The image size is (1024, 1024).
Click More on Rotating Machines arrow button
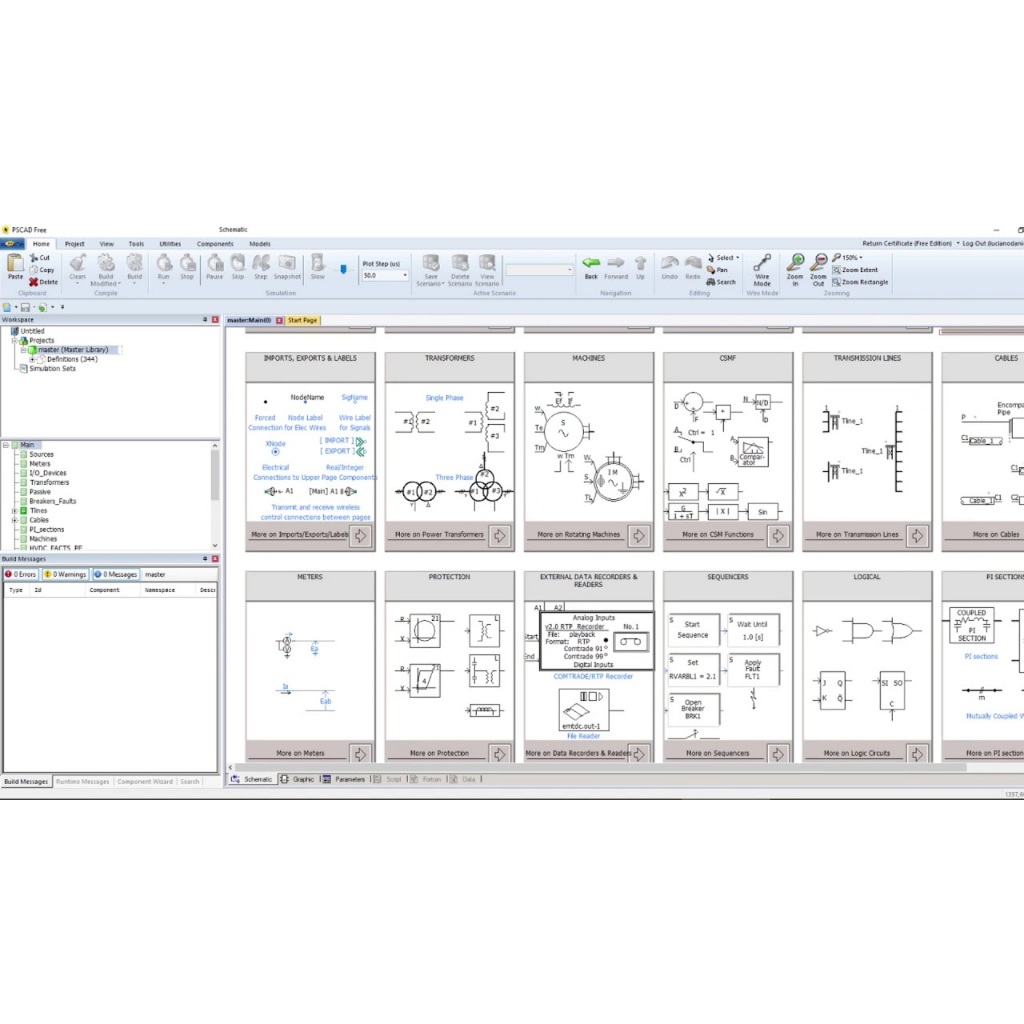tap(639, 536)
